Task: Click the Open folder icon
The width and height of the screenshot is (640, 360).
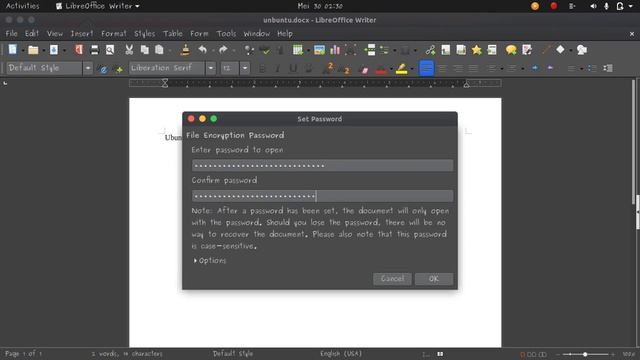Action: pyautogui.click(x=33, y=50)
